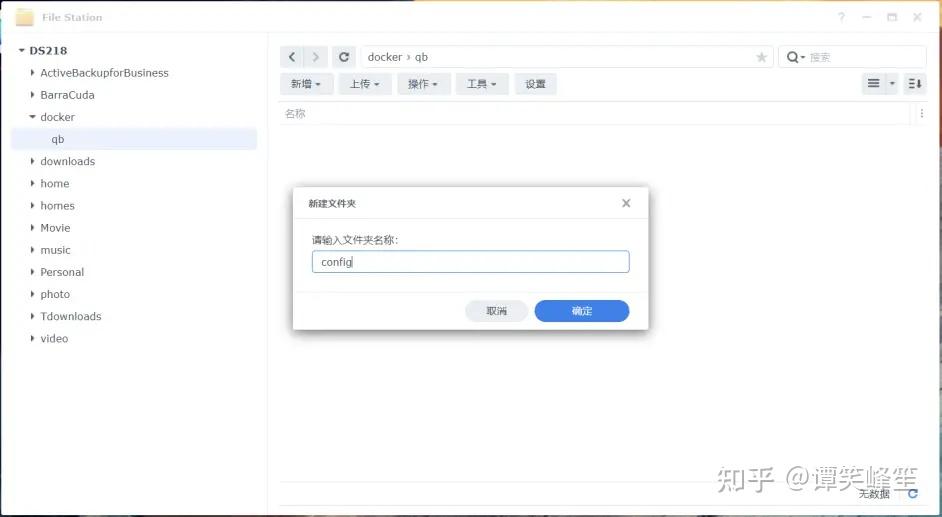Screen dimensions: 942x517
Task: Select the homes folder label
Action: (58, 205)
